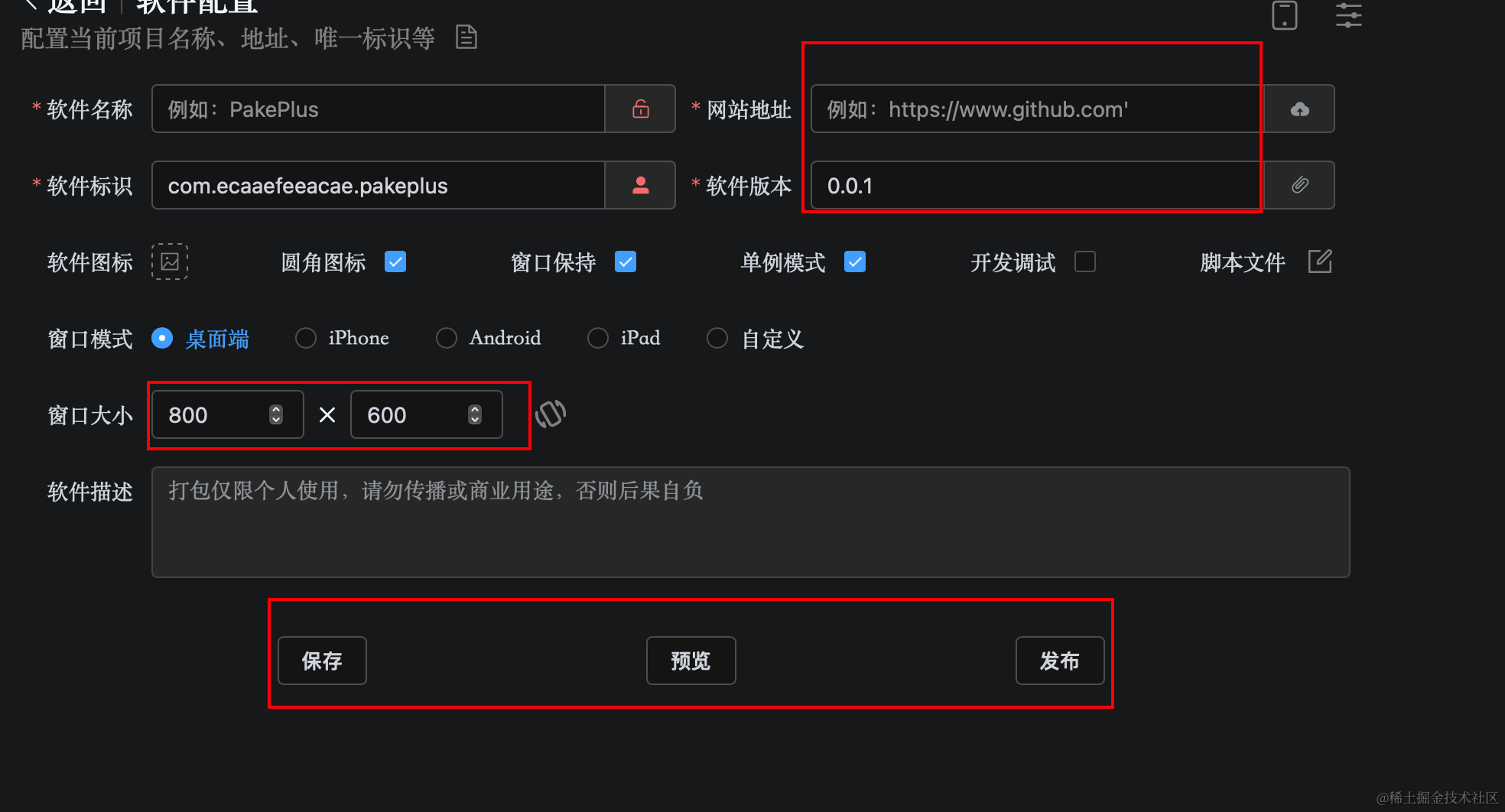The image size is (1505, 812).
Task: Click the 保存 button
Action: tap(322, 661)
